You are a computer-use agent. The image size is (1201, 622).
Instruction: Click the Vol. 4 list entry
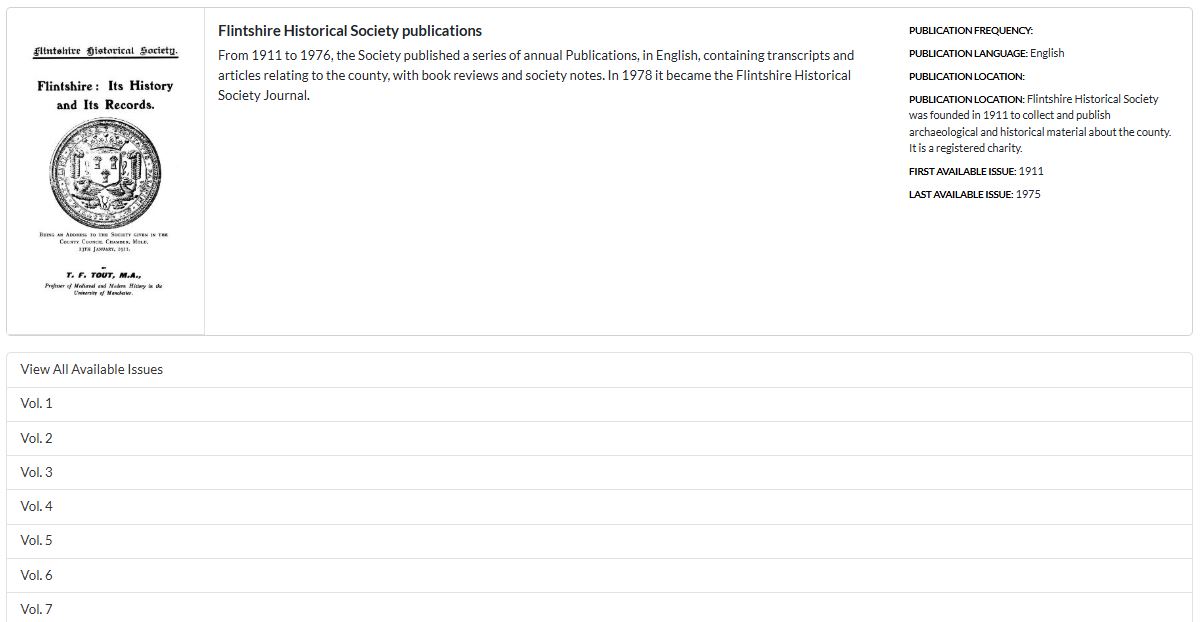click(36, 506)
